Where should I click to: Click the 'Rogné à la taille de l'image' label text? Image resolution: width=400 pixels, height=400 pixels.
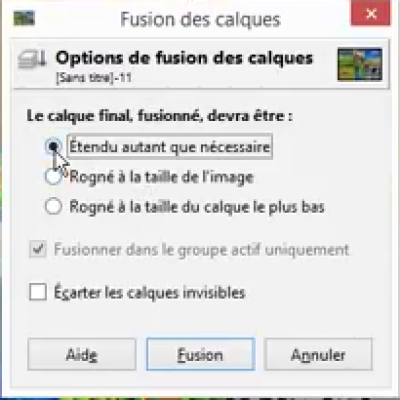(161, 177)
